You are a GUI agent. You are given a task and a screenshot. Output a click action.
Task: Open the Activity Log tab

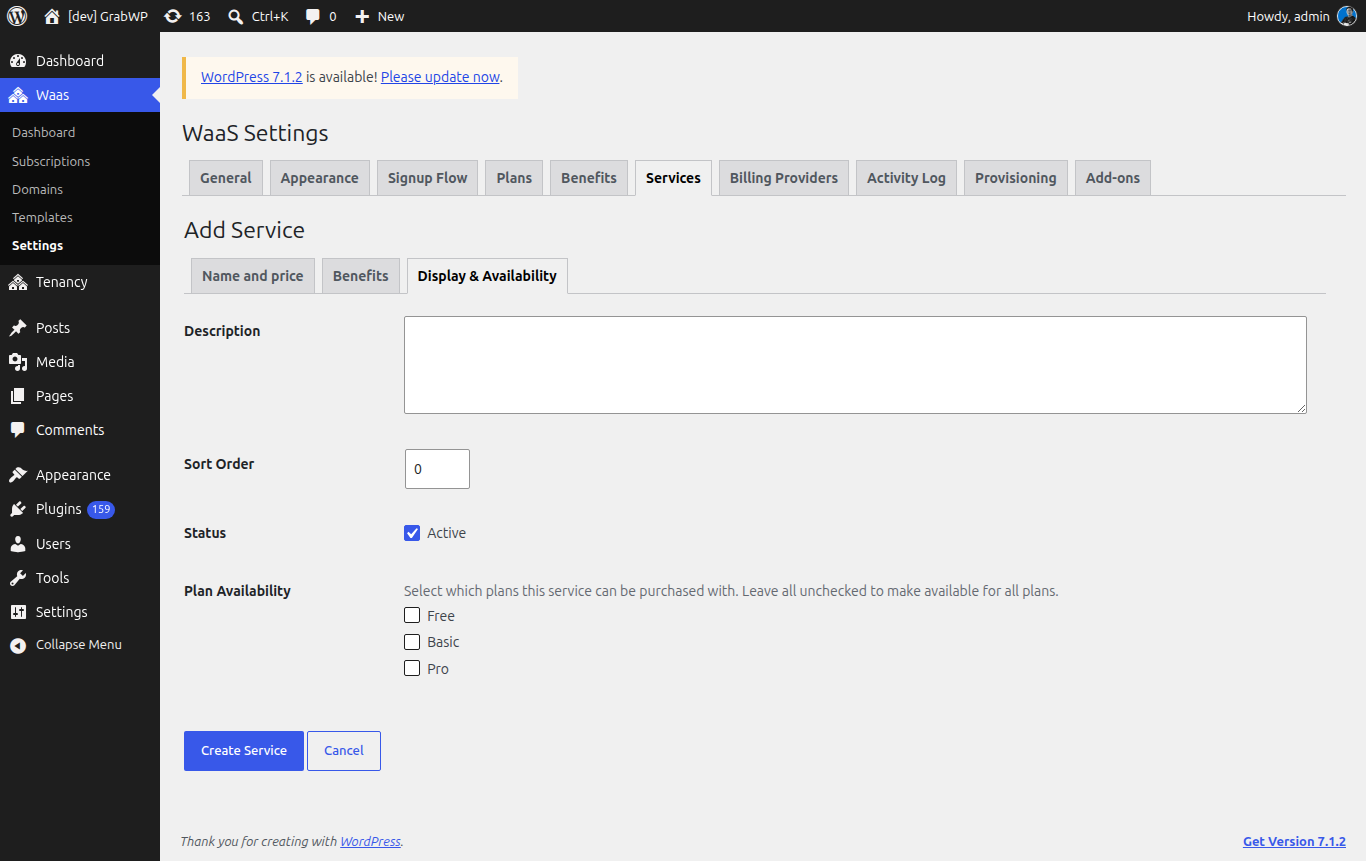tap(906, 178)
